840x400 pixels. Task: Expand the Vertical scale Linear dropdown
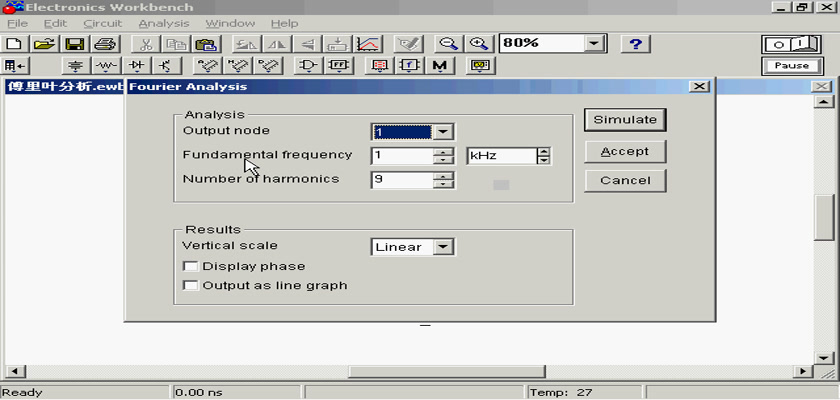443,247
